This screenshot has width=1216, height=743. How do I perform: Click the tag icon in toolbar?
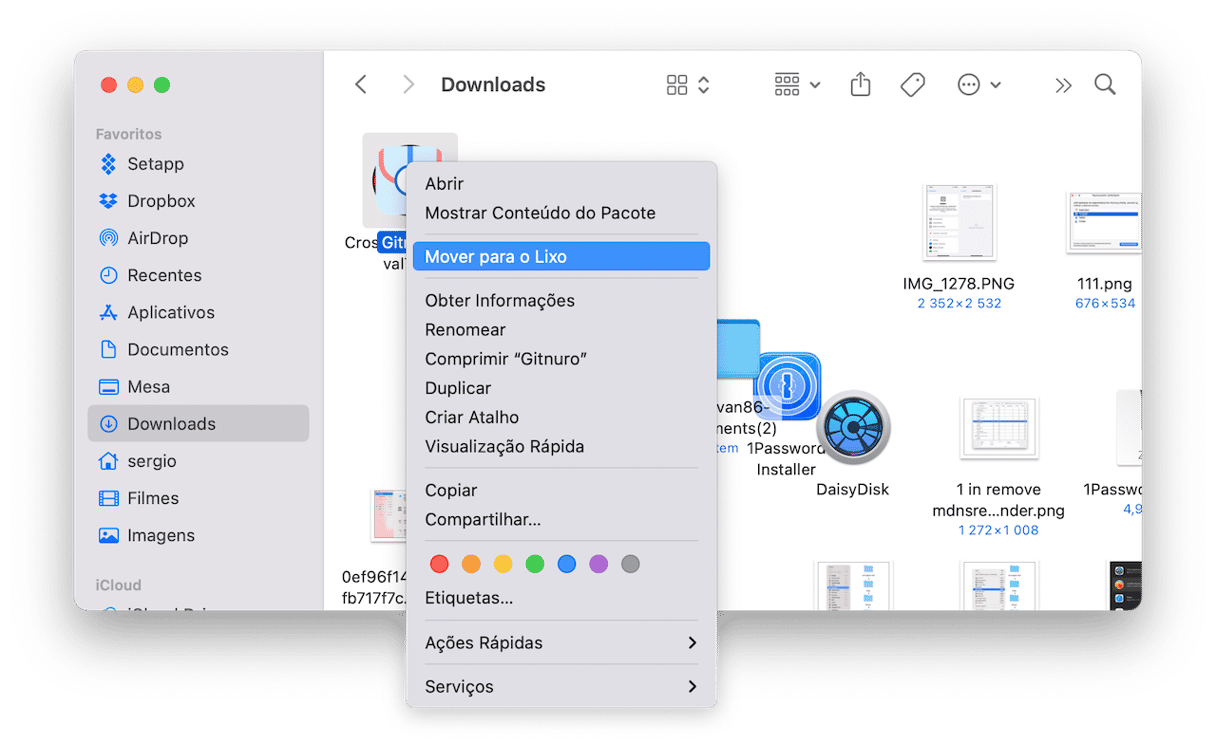click(912, 85)
